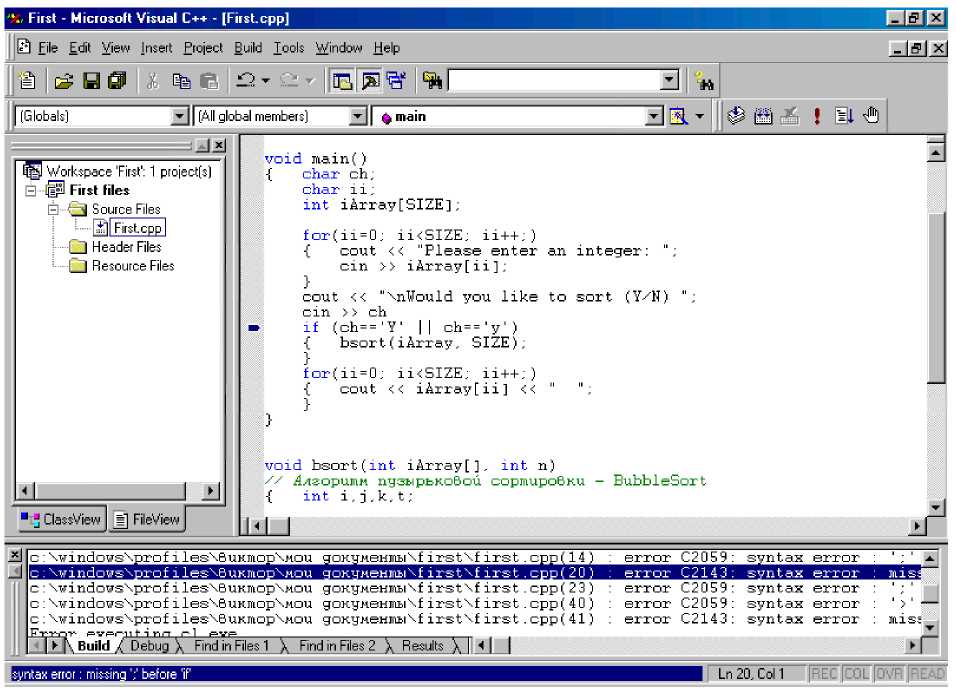Screen dimensions: 956x692
Task: Open the (All global members) filter dropdown
Action: [358, 116]
